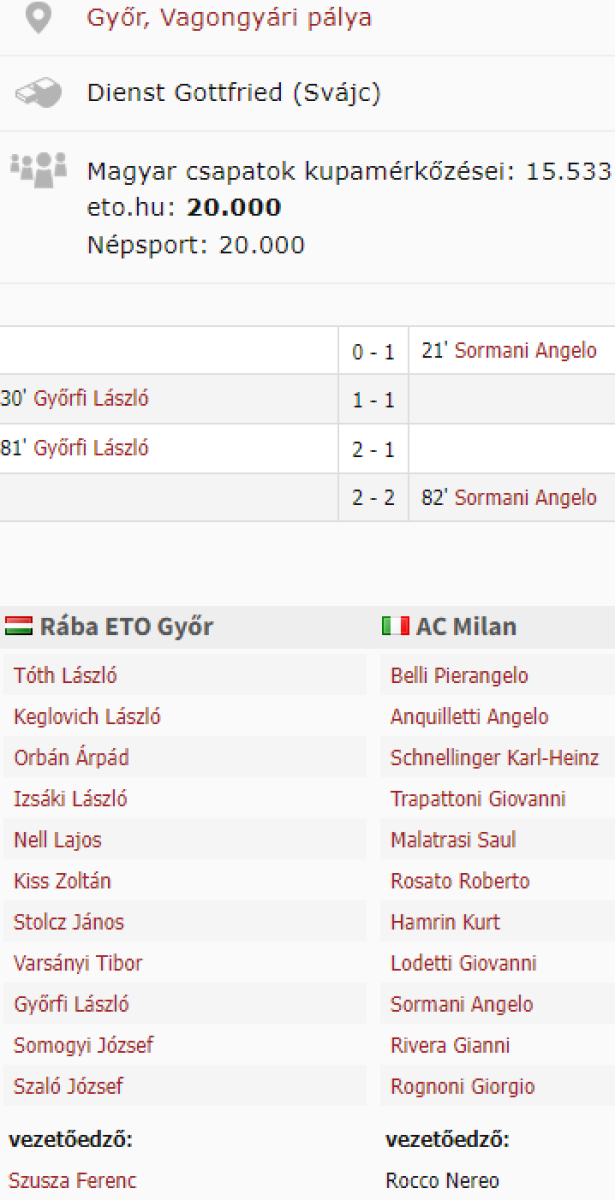The image size is (615, 1200).
Task: Click the attendance crowd icon
Action: click(38, 169)
